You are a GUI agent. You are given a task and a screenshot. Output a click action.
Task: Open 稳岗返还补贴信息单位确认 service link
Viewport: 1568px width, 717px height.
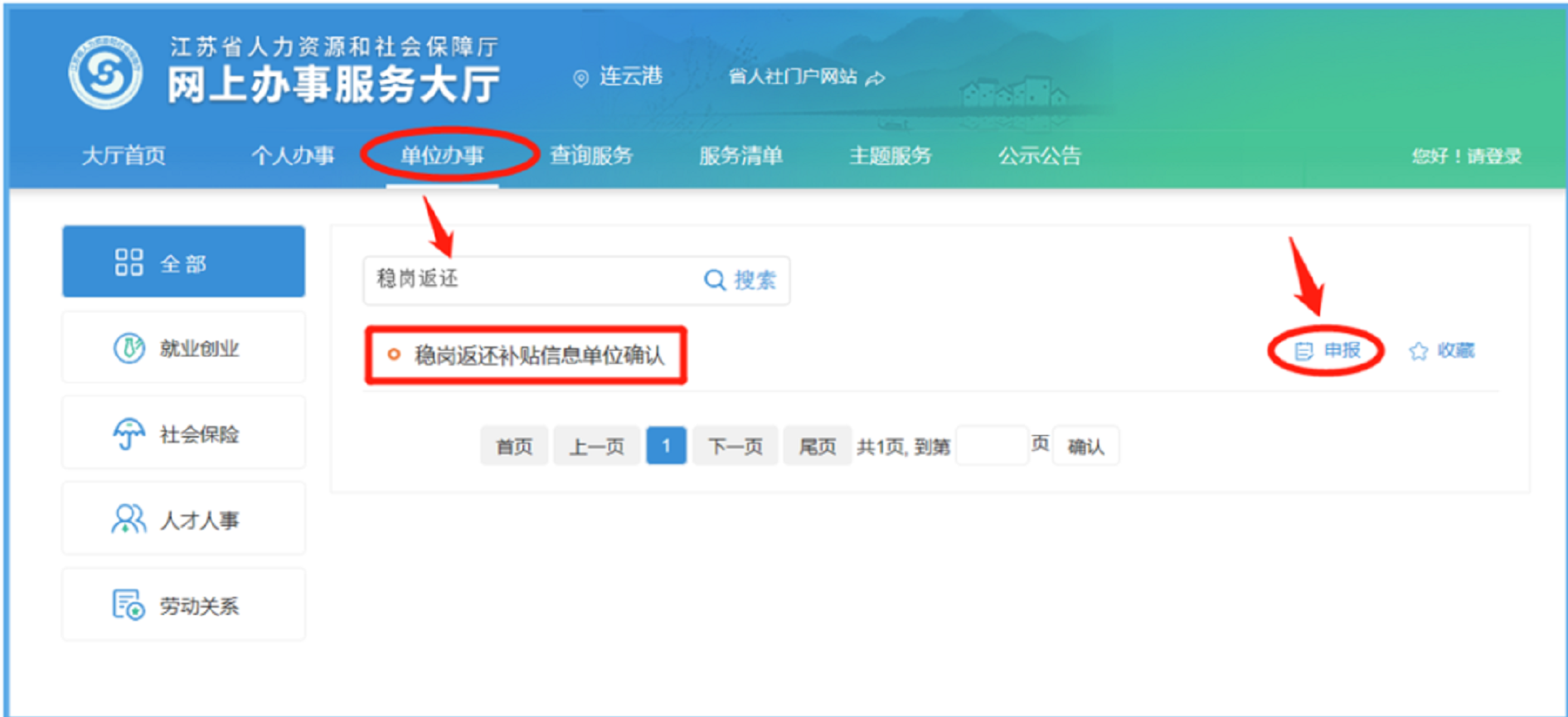coord(539,356)
